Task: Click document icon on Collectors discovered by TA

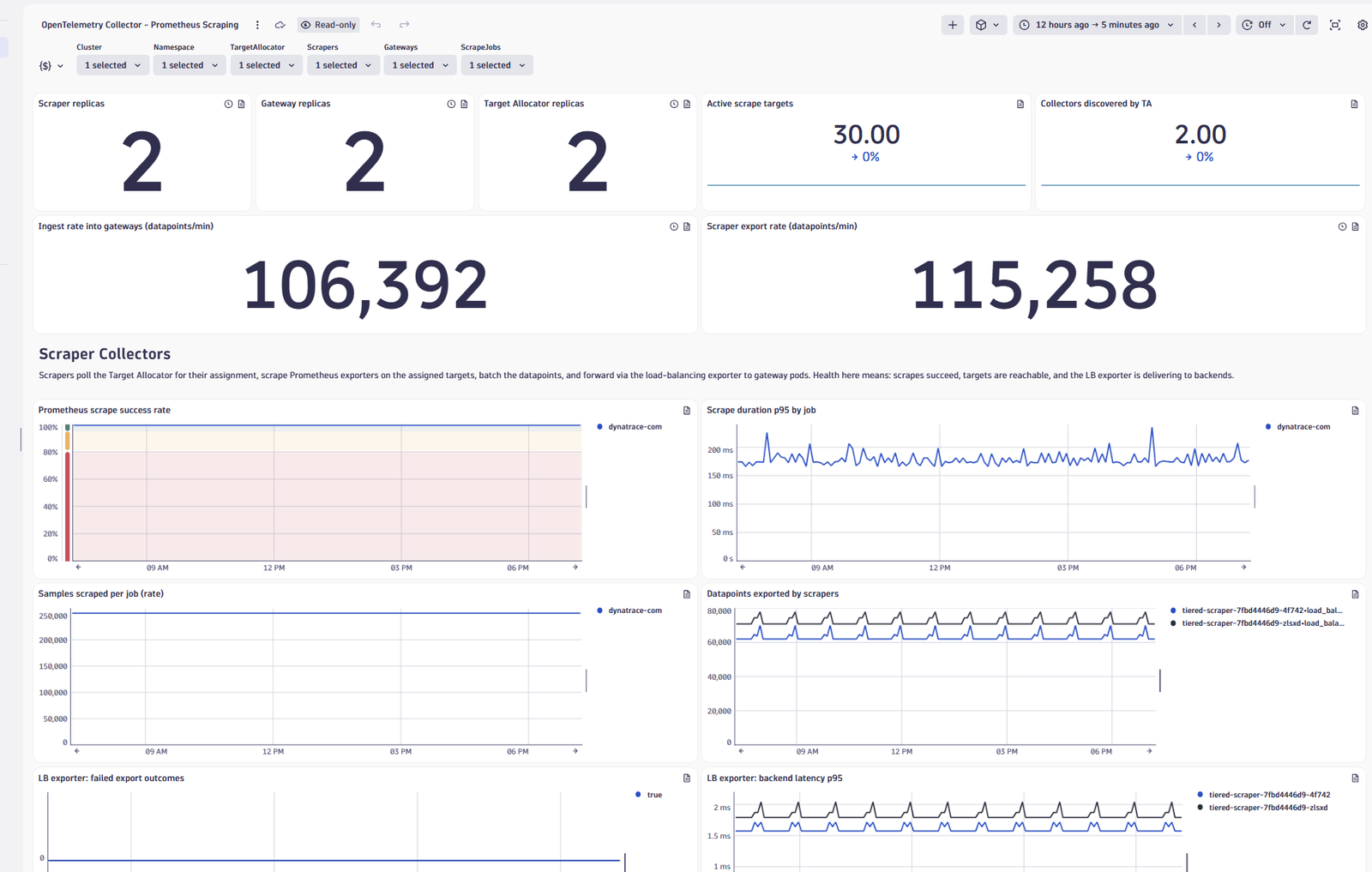Action: (1355, 104)
